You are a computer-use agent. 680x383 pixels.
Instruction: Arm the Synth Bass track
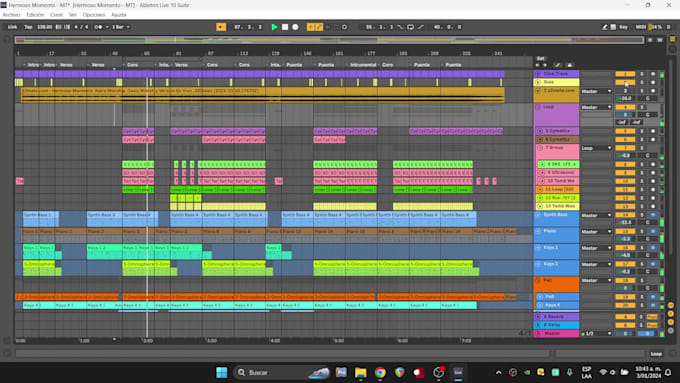point(653,215)
